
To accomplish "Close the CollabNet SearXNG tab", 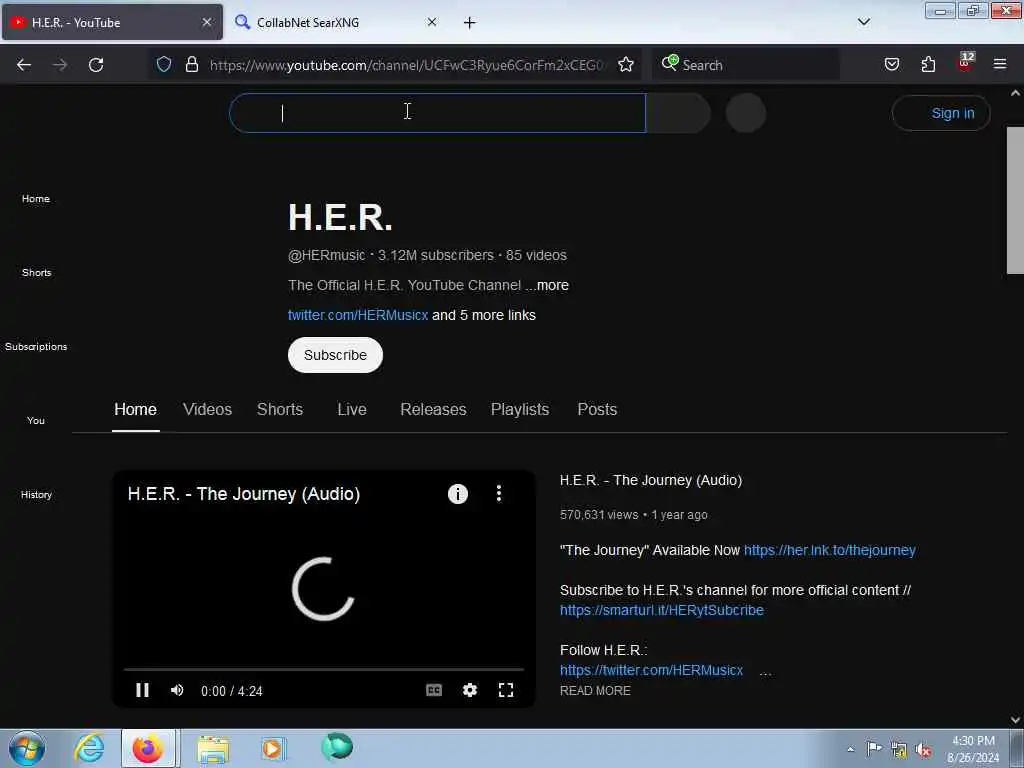I will coord(432,22).
